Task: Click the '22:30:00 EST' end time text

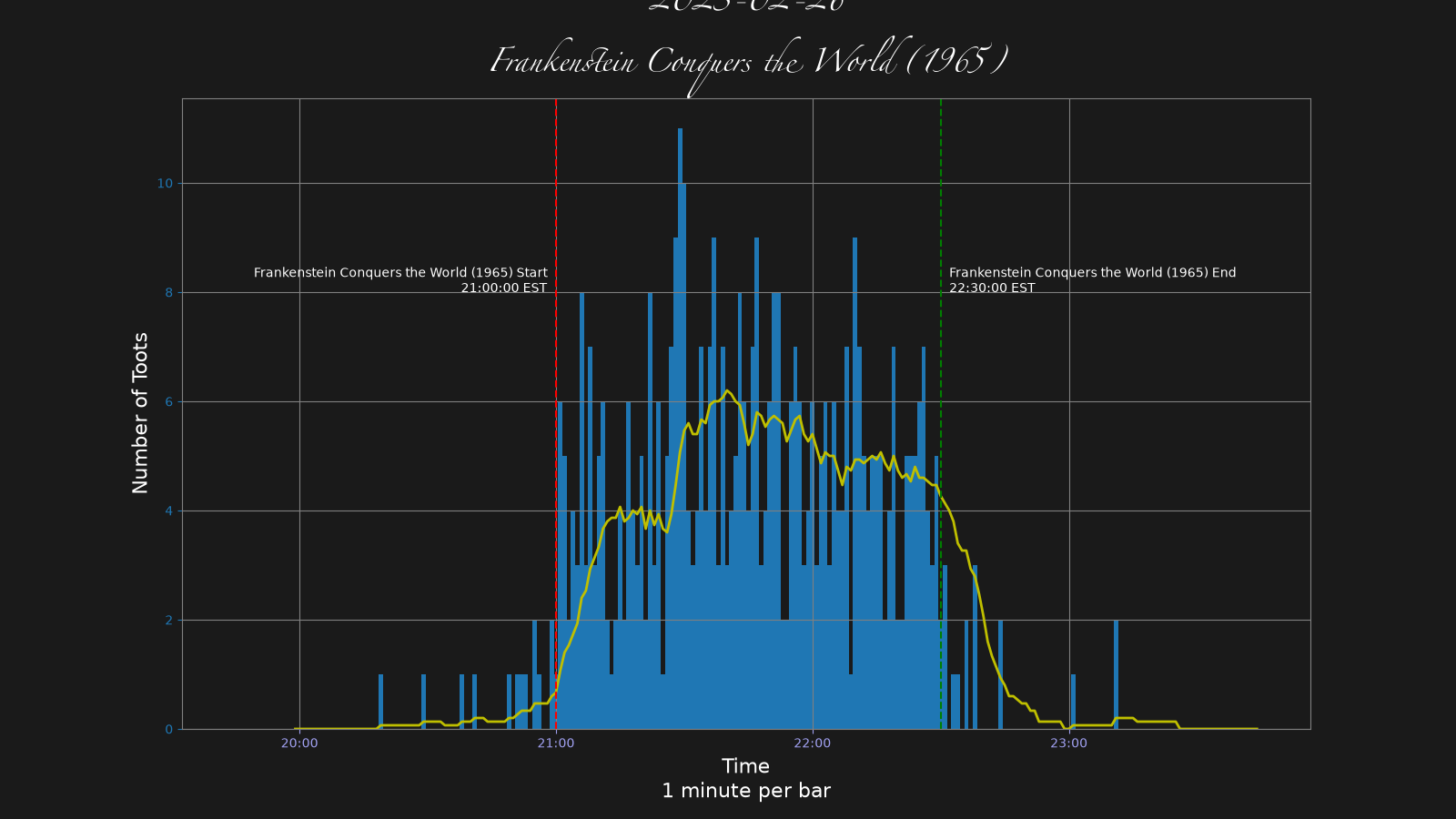Action: [x=992, y=288]
